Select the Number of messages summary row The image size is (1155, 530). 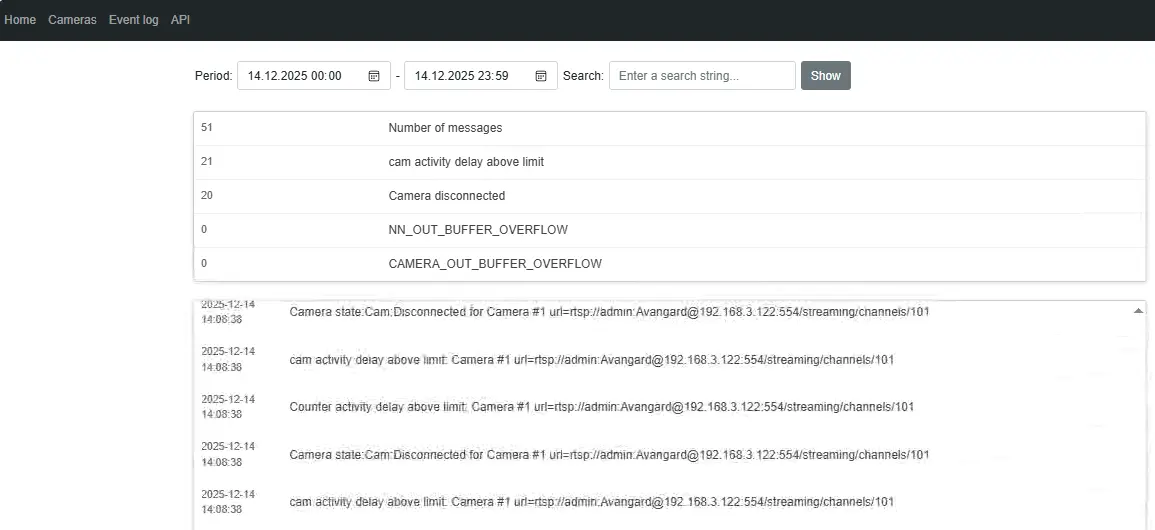coord(668,128)
